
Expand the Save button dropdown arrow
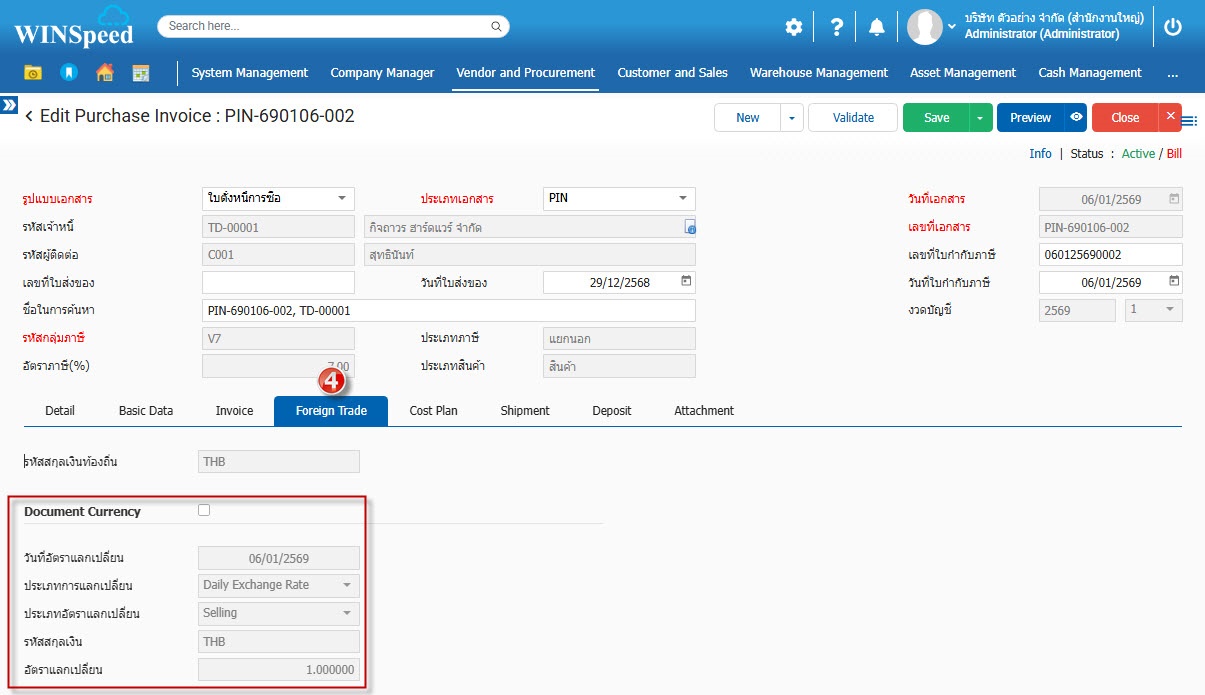(981, 118)
